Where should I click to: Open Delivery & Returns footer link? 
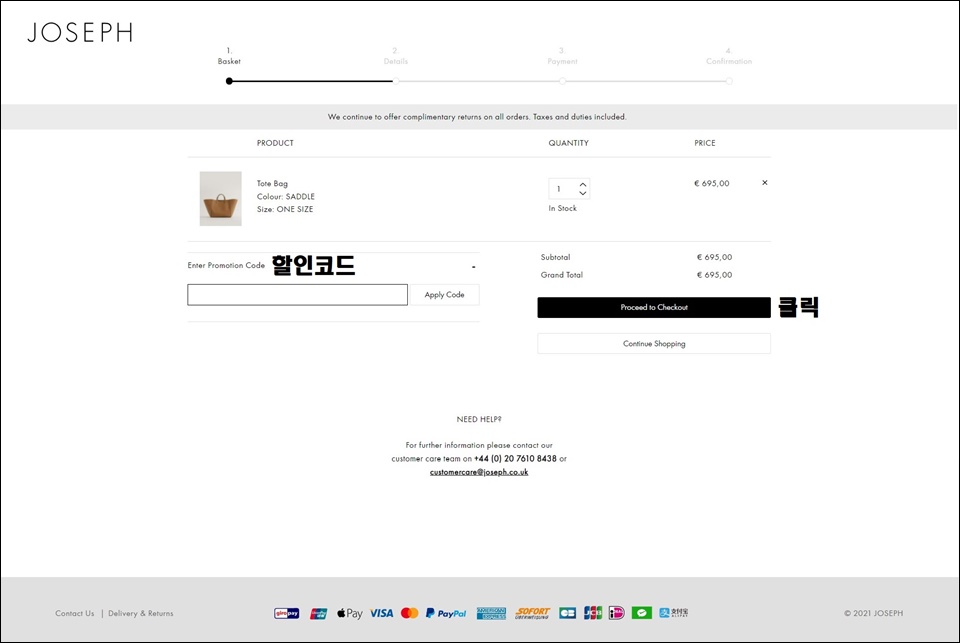(x=141, y=613)
